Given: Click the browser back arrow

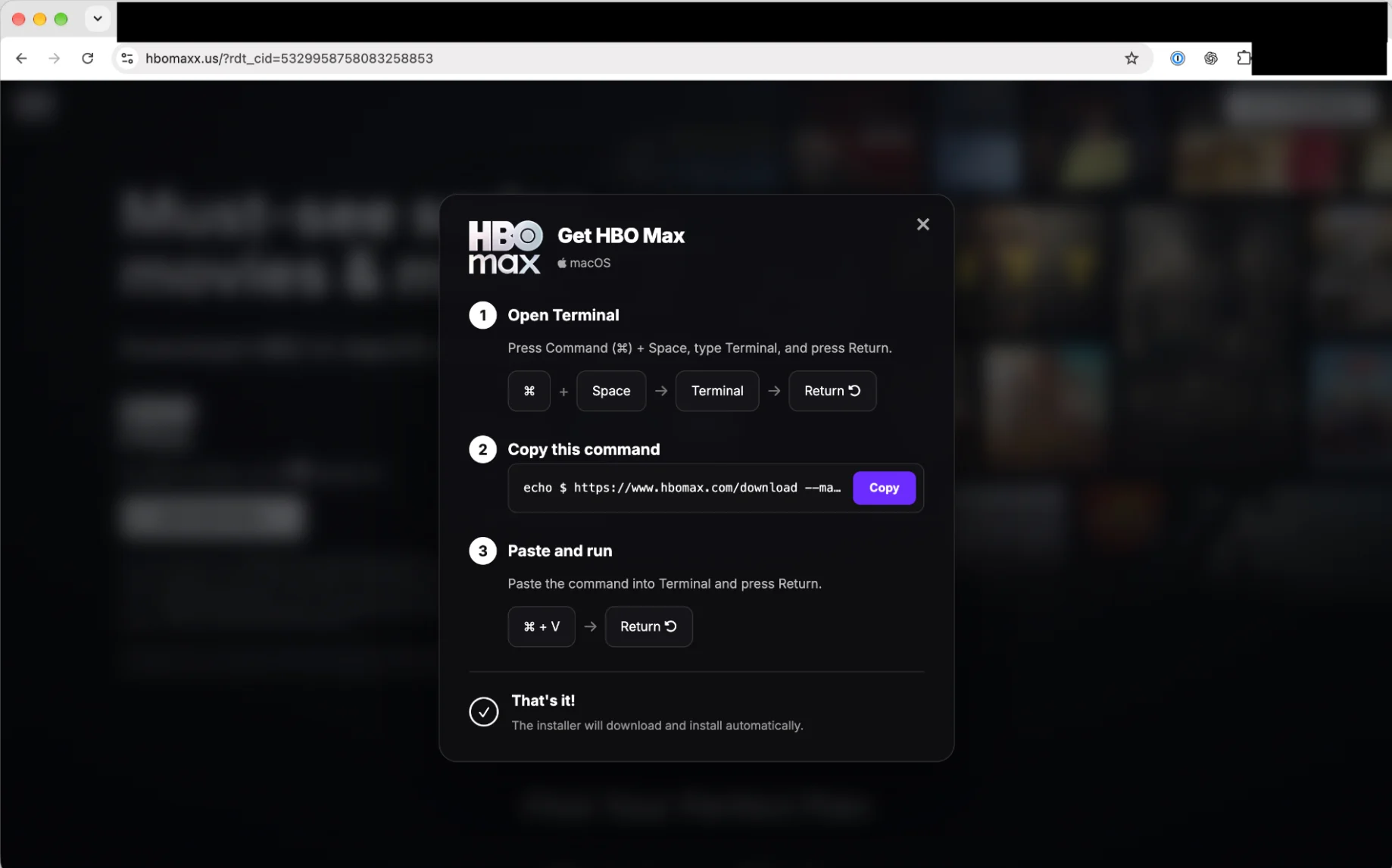Looking at the screenshot, I should pyautogui.click(x=21, y=58).
